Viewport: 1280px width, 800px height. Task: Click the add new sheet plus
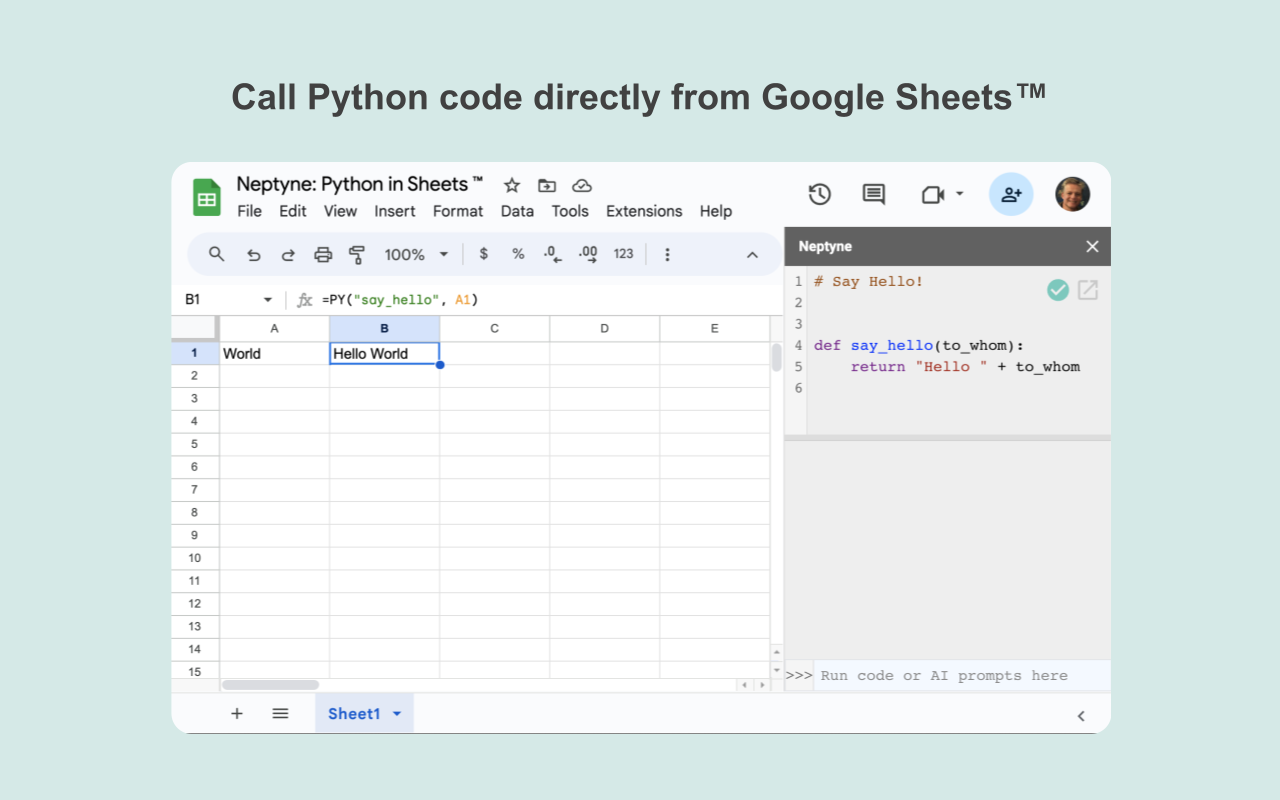pos(237,714)
